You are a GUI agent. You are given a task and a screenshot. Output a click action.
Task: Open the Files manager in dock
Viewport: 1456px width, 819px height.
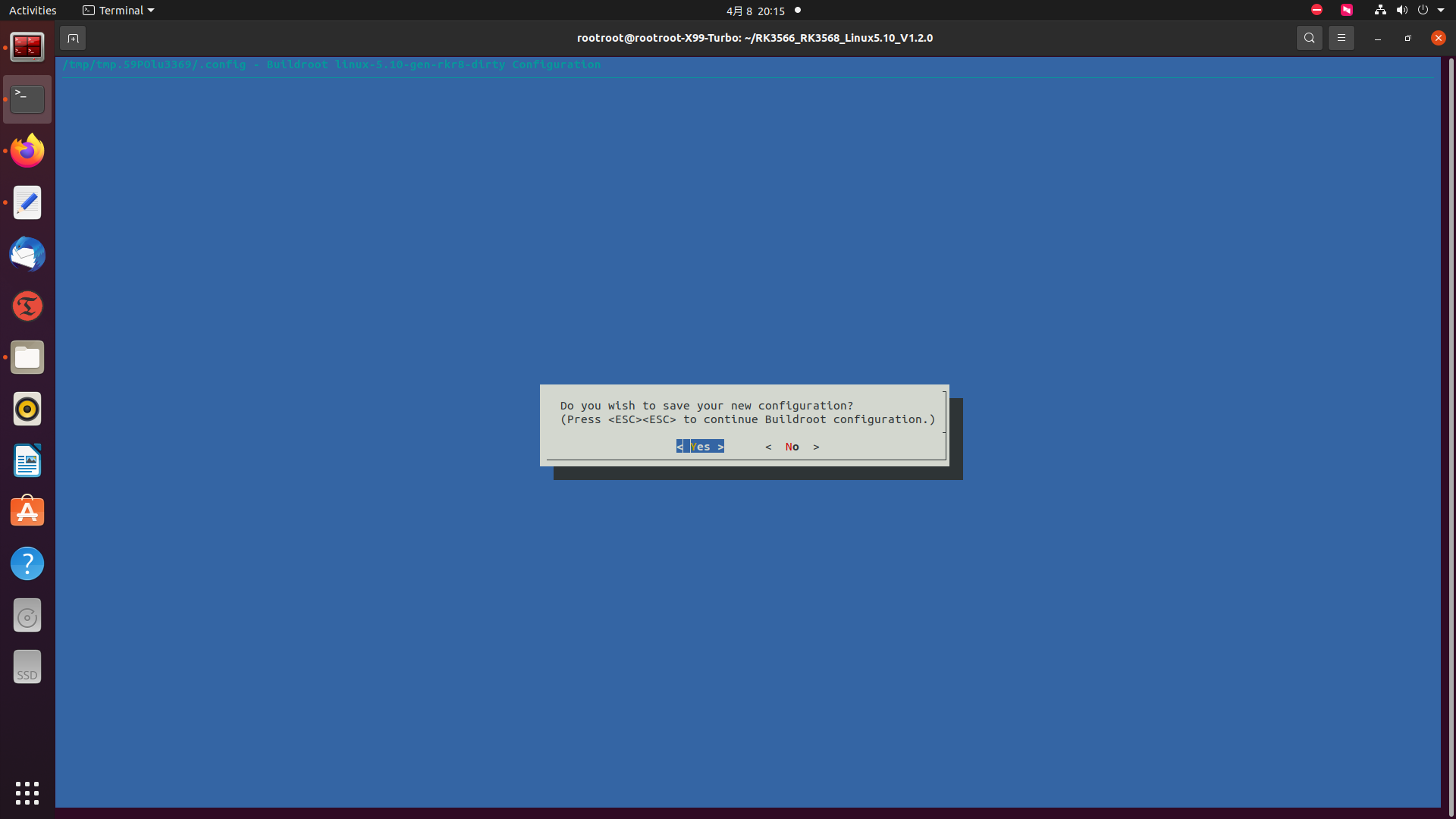pyautogui.click(x=27, y=357)
